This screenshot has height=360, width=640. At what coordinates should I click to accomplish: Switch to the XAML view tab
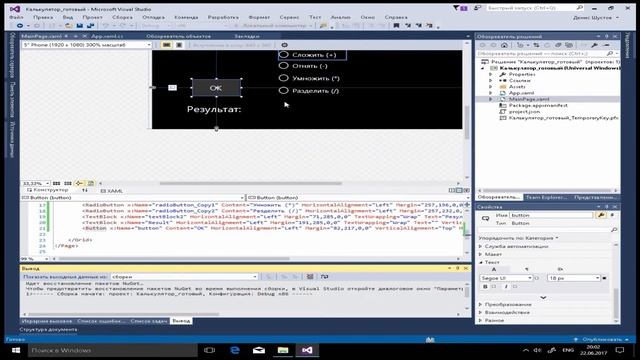(x=112, y=191)
